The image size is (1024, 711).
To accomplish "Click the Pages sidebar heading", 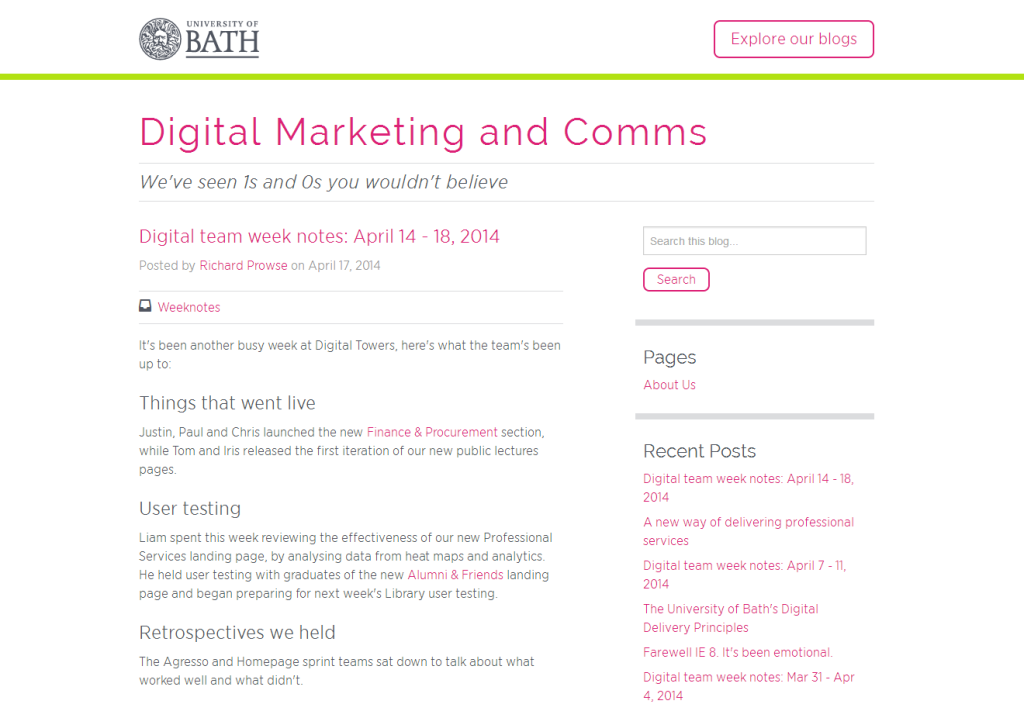I will pyautogui.click(x=669, y=357).
